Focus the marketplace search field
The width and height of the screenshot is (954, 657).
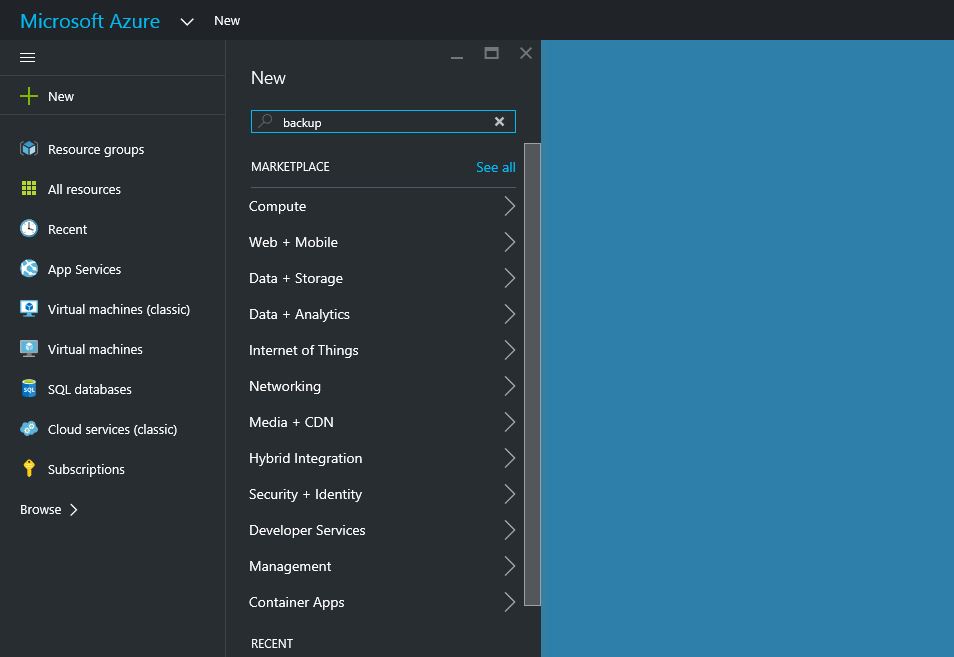pyautogui.click(x=383, y=122)
